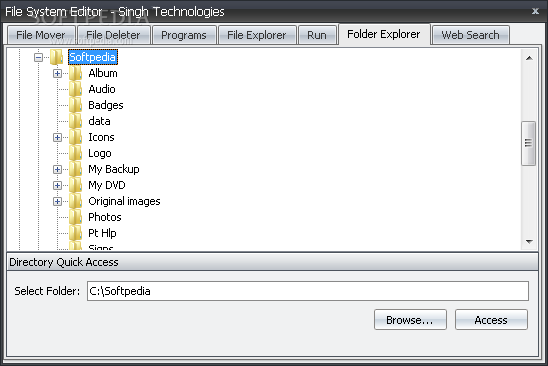Click the Album folder icon
The height and width of the screenshot is (366, 548).
75,73
